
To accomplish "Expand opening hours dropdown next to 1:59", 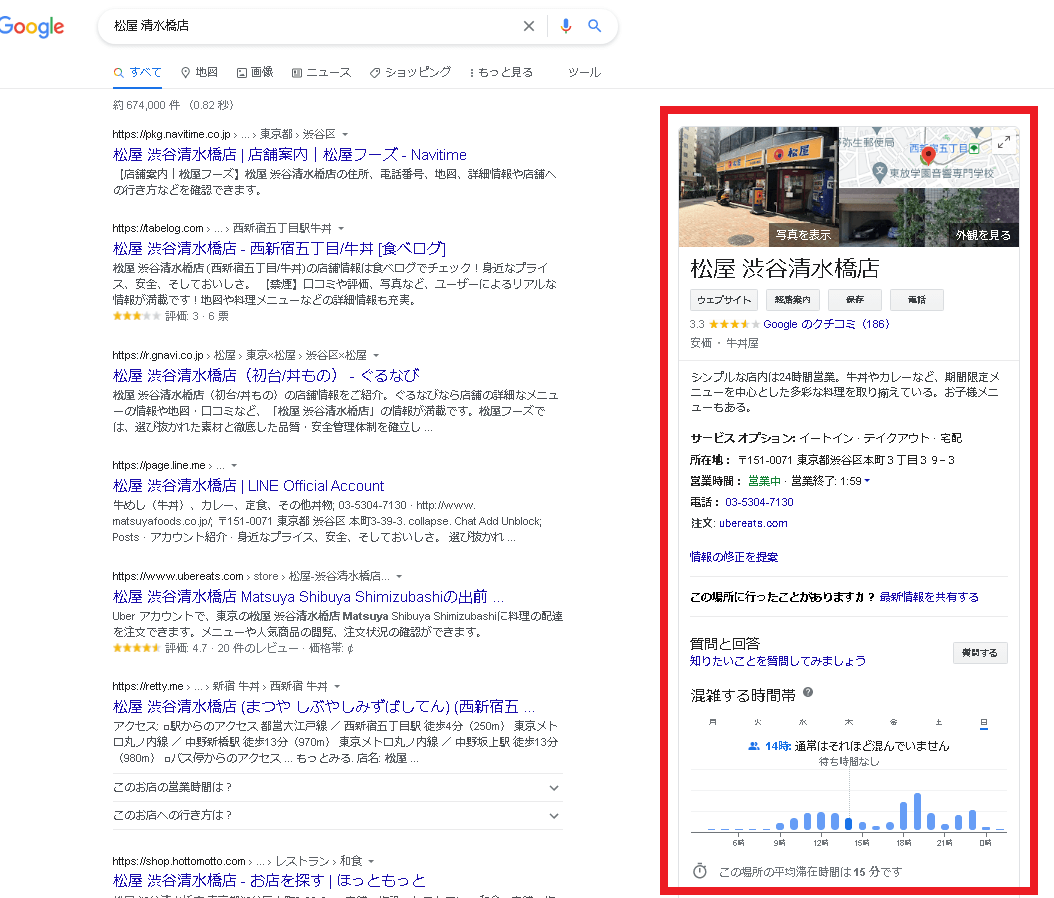I will [867, 481].
